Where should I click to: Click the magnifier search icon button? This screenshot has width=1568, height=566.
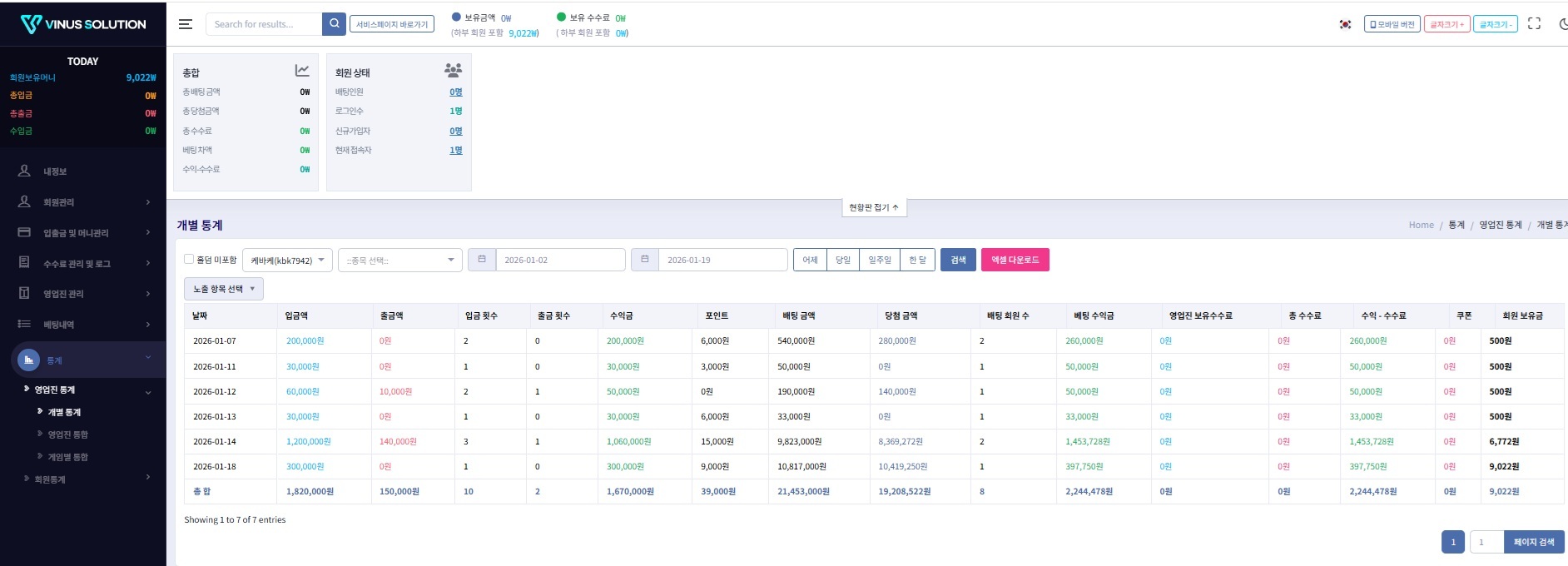click(x=334, y=24)
